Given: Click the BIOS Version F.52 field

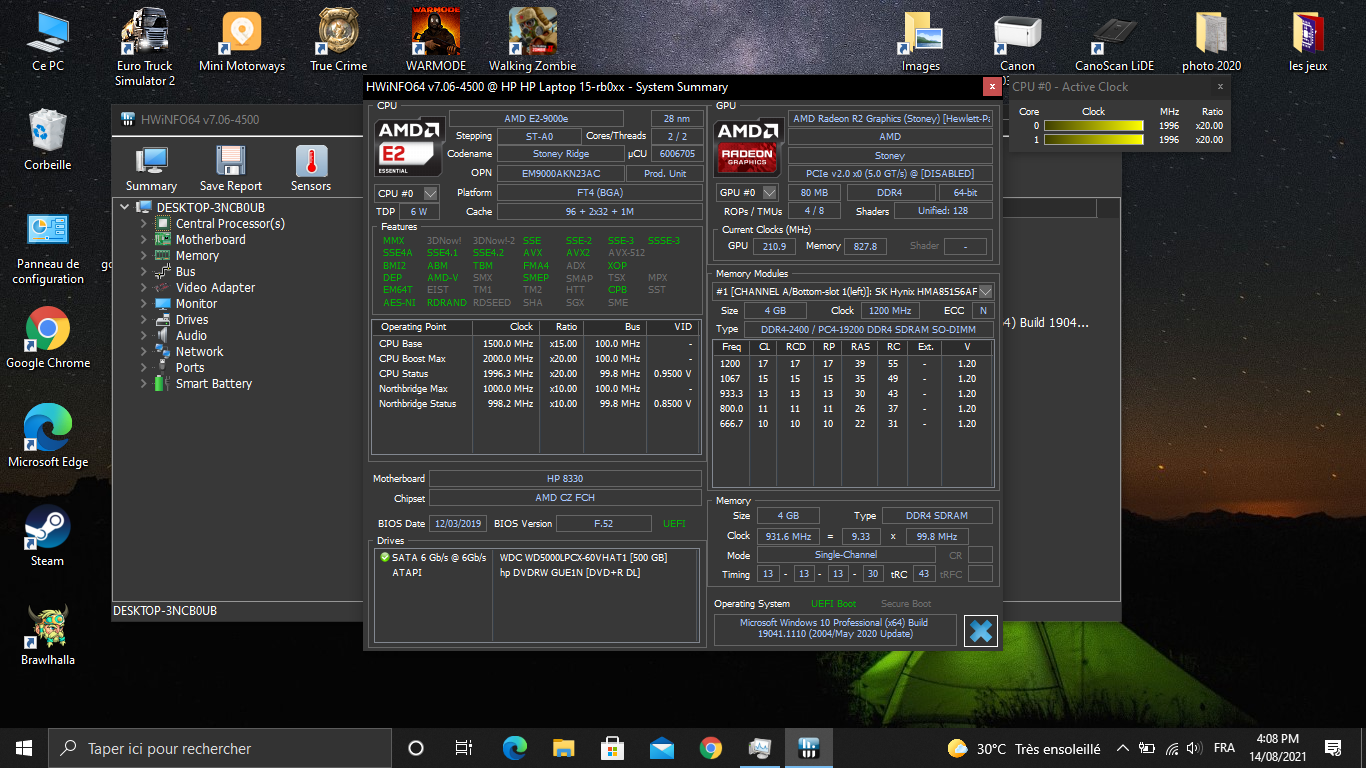Looking at the screenshot, I should [x=602, y=523].
